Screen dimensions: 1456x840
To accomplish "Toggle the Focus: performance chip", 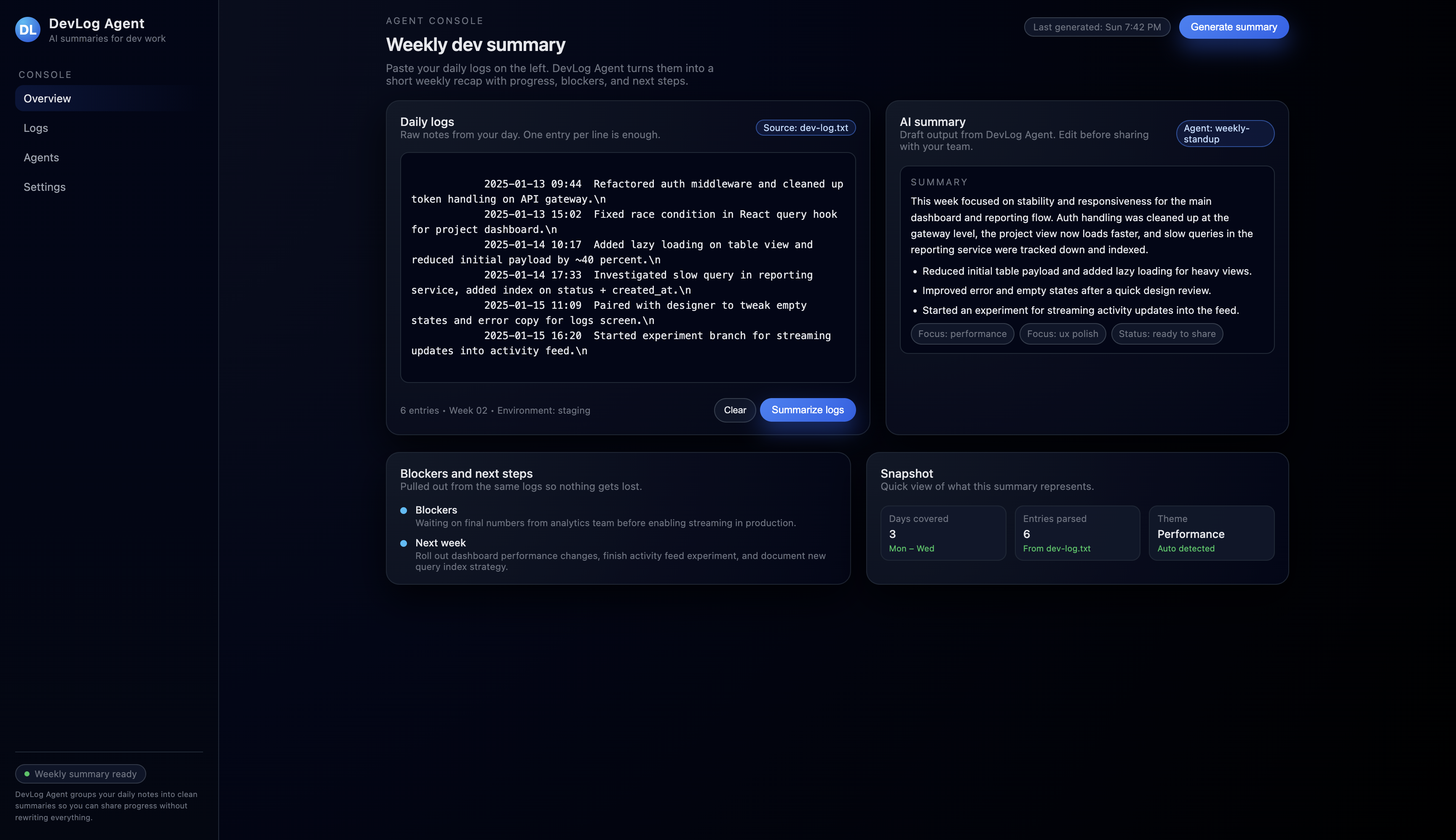I will click(962, 334).
